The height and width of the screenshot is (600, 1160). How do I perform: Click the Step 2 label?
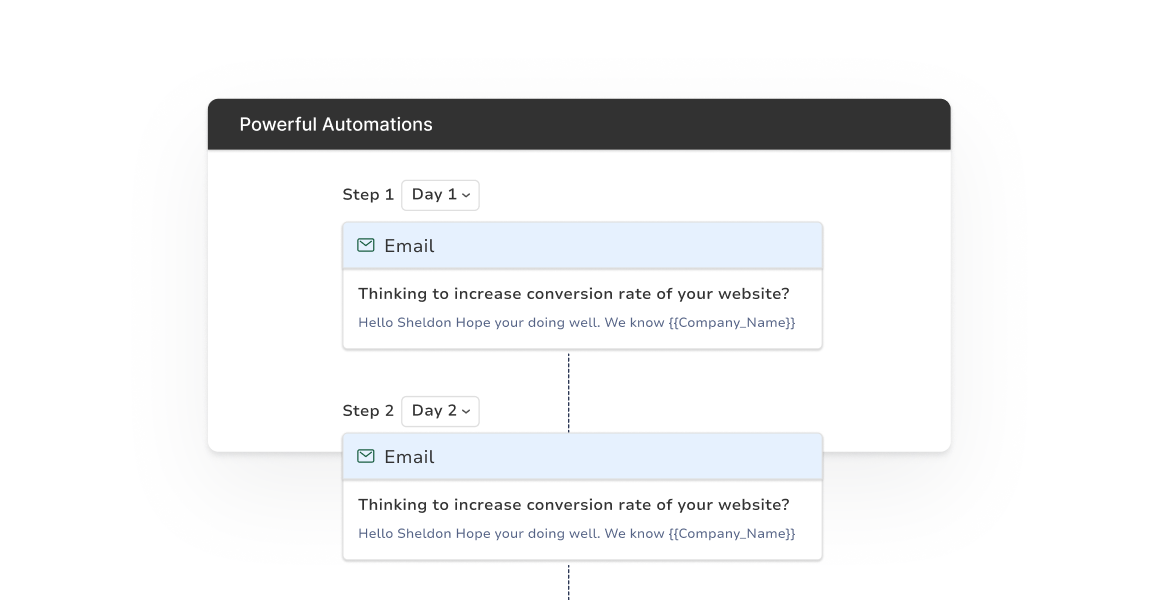[368, 411]
